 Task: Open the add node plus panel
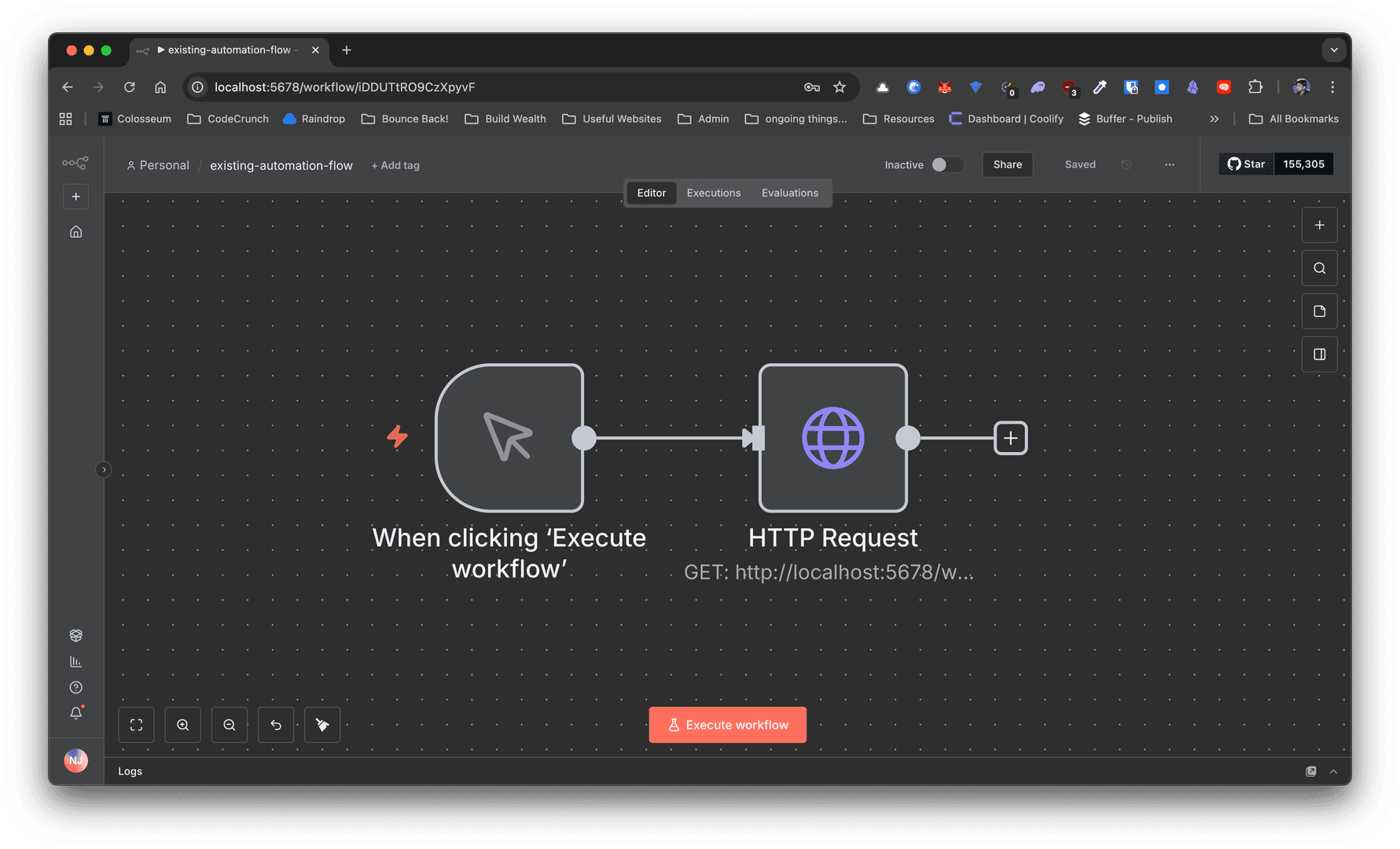[1319, 226]
